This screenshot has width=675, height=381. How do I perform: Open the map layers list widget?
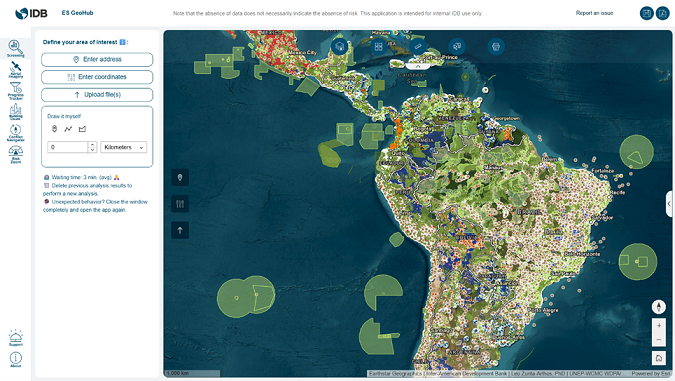[339, 46]
